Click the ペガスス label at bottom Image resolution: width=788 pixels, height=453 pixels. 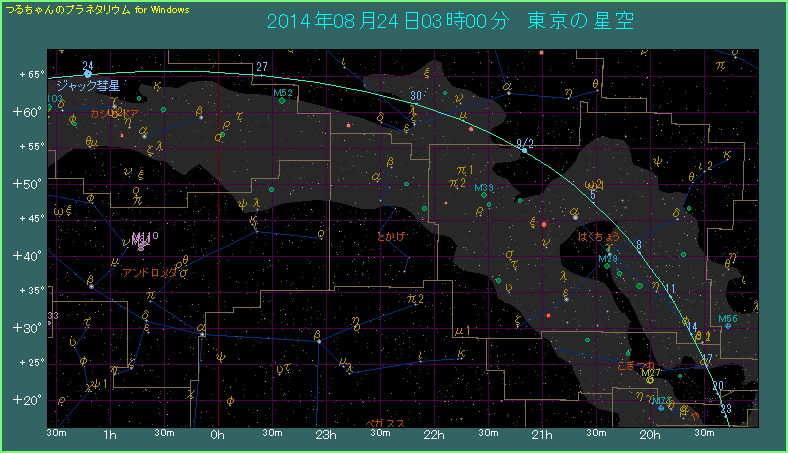click(x=385, y=423)
